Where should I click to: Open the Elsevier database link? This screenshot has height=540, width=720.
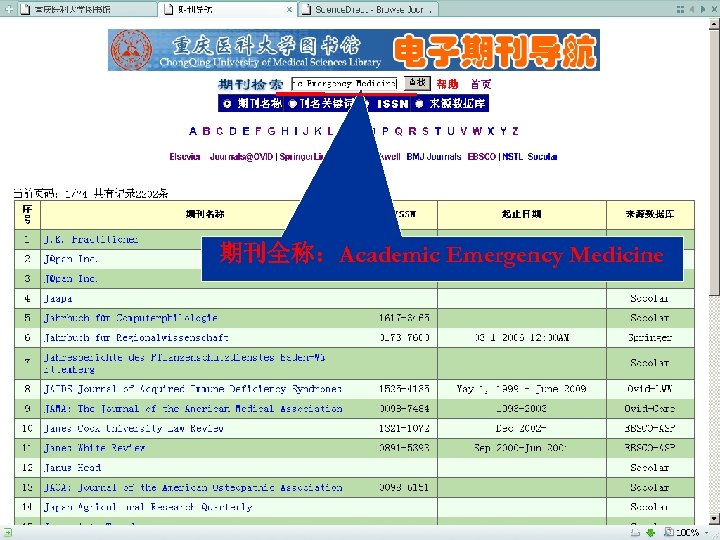click(185, 157)
